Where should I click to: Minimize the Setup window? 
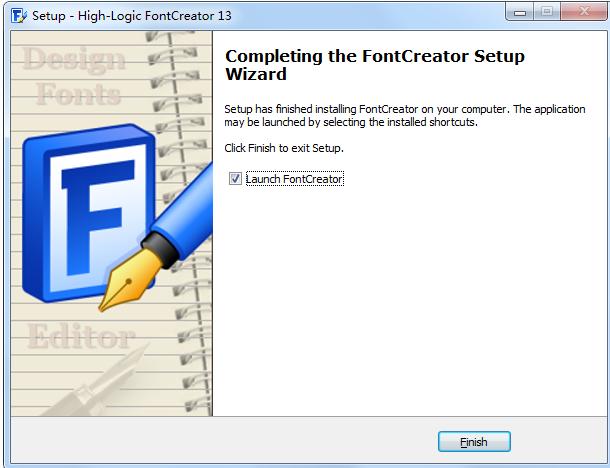pos(520,12)
